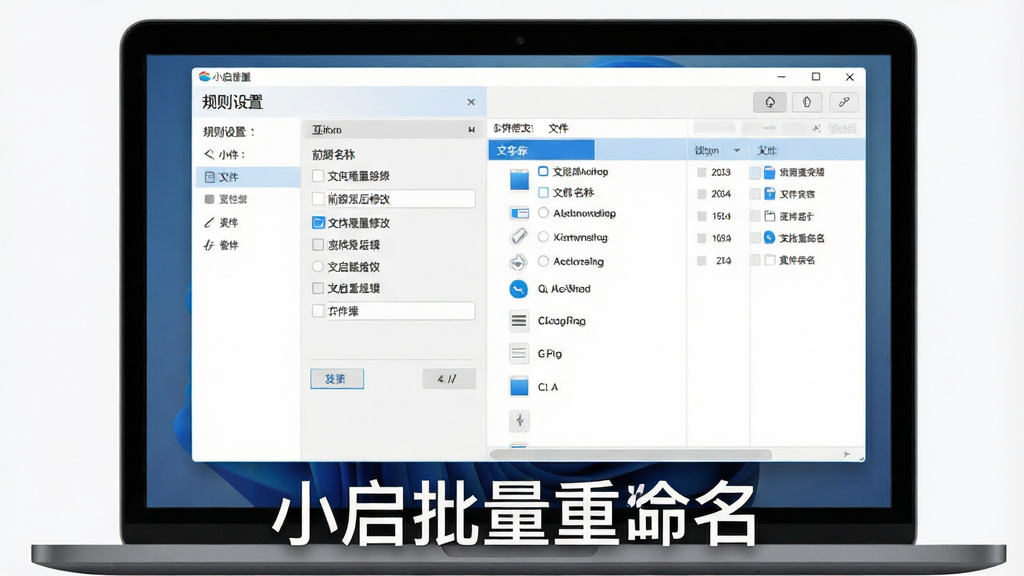Screen dimensions: 1024x576
Task: Select the Xiamwnsitag radio button
Action: pos(543,236)
